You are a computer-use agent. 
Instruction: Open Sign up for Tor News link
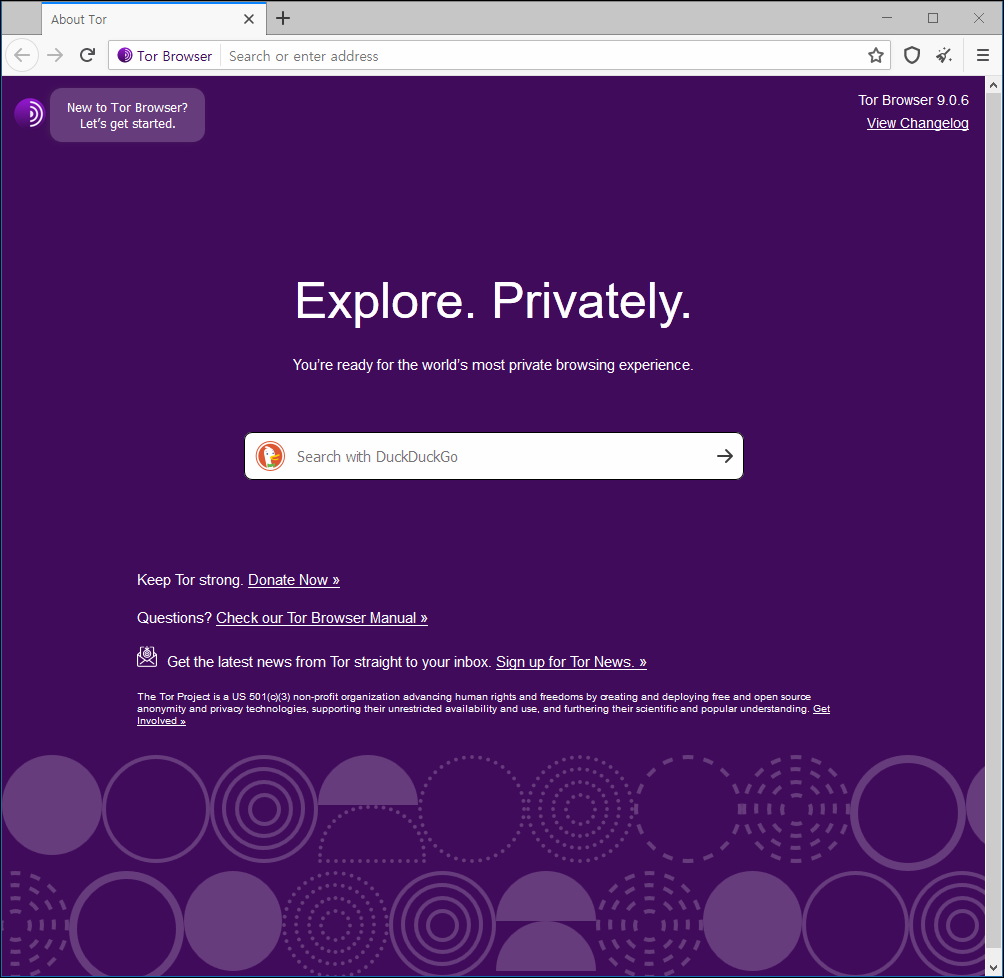click(x=571, y=662)
